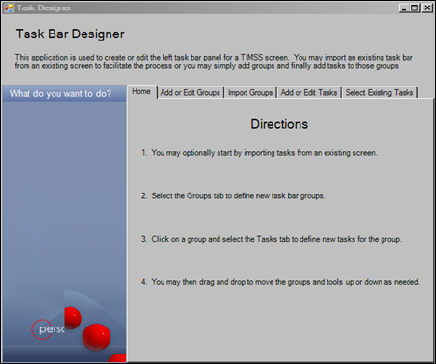
Task: Minimize the Task Designer window
Action: tap(404, 7)
